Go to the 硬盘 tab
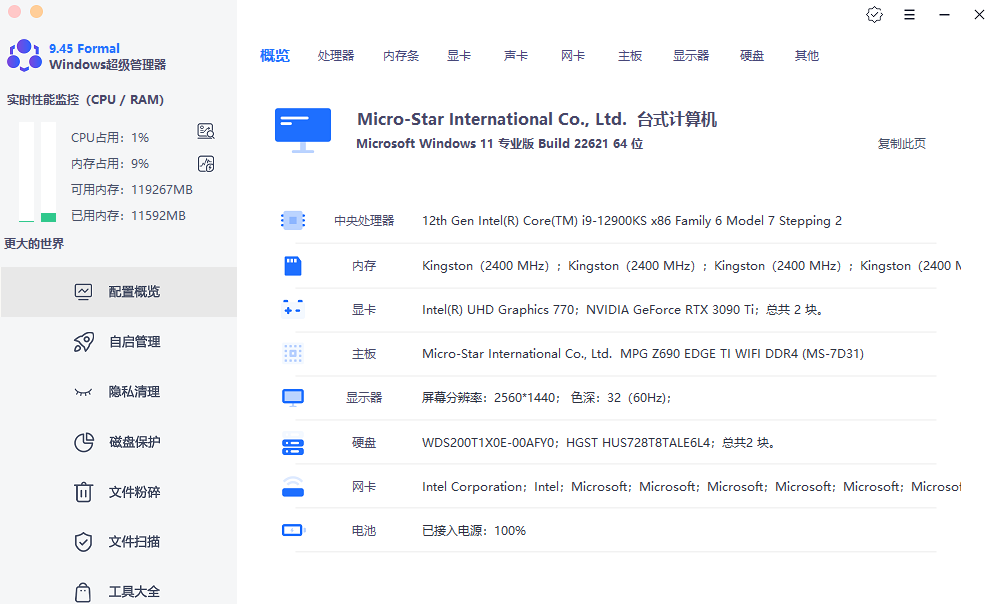Viewport: 987px width, 604px height. [752, 56]
